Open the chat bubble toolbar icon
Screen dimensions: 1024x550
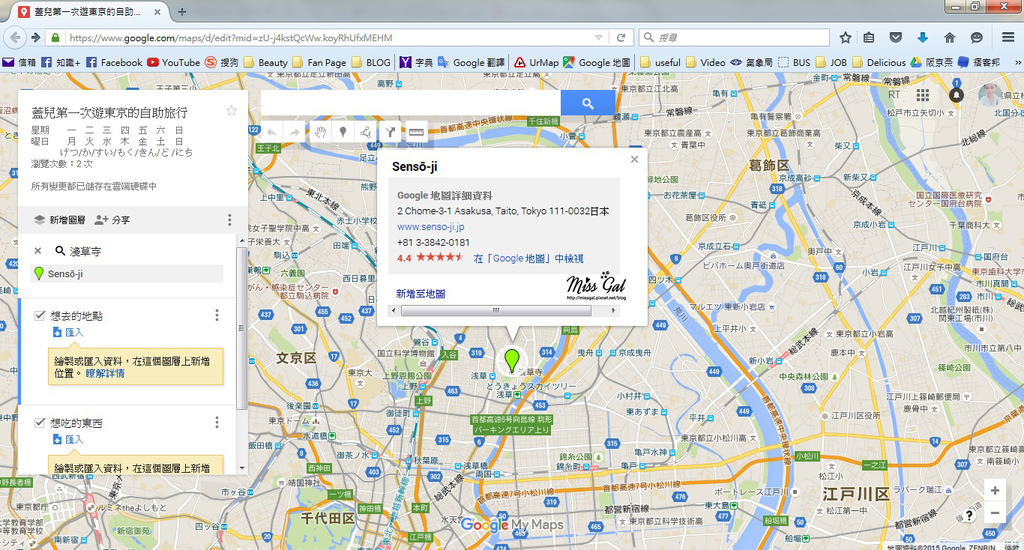tap(977, 38)
